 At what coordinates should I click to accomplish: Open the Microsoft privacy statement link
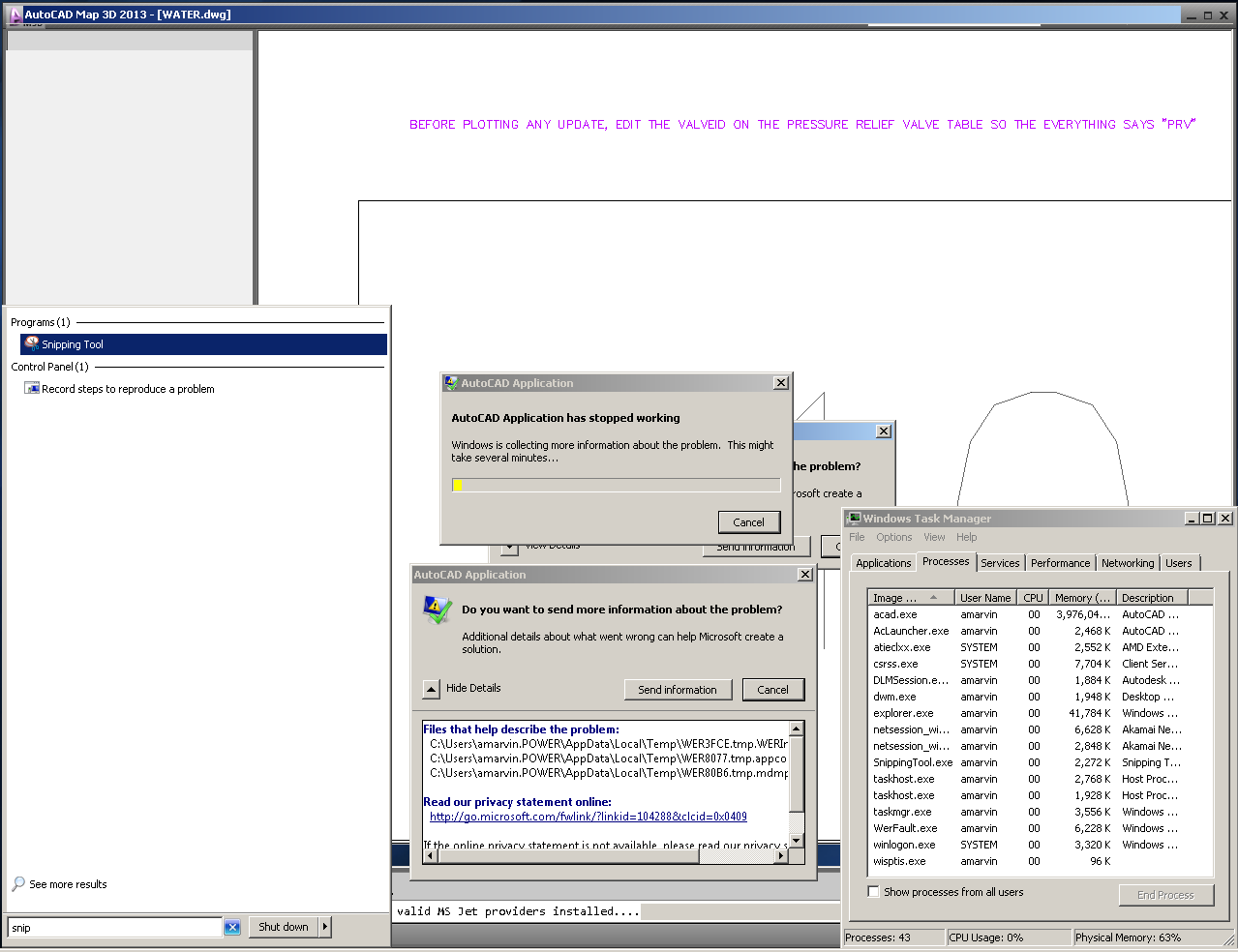point(589,817)
